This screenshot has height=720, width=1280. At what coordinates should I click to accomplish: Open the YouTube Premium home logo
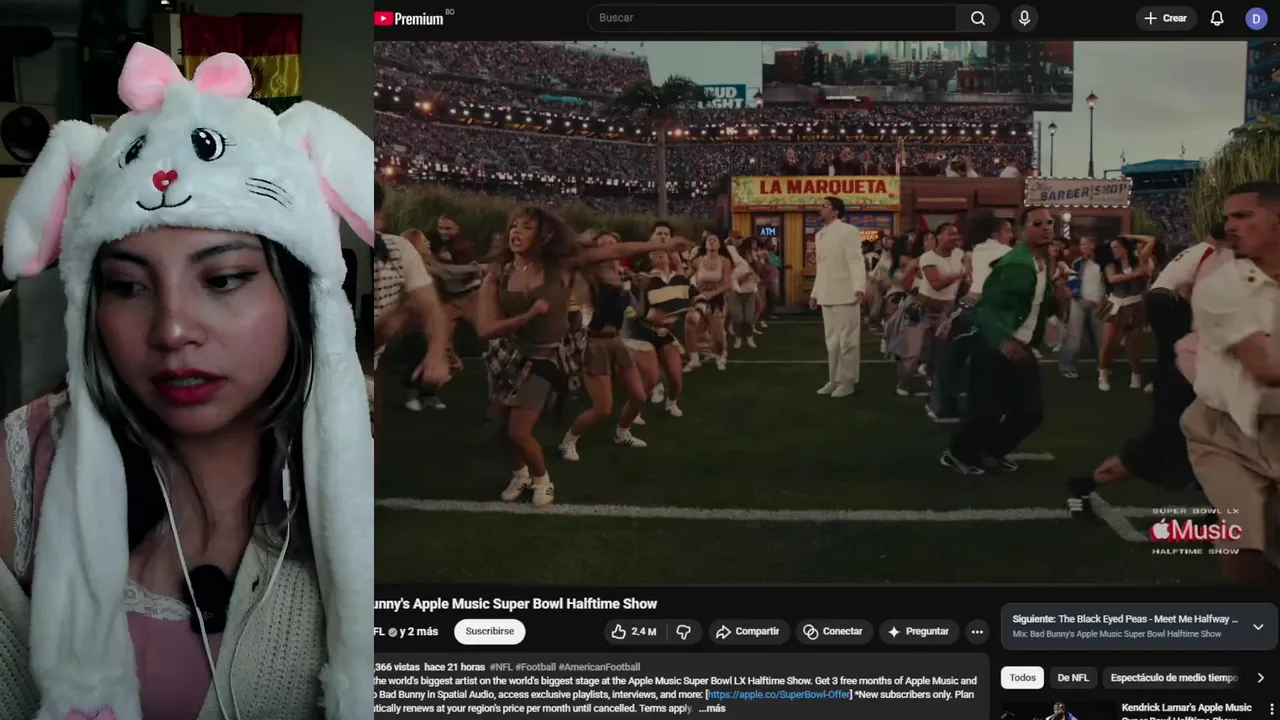(409, 18)
